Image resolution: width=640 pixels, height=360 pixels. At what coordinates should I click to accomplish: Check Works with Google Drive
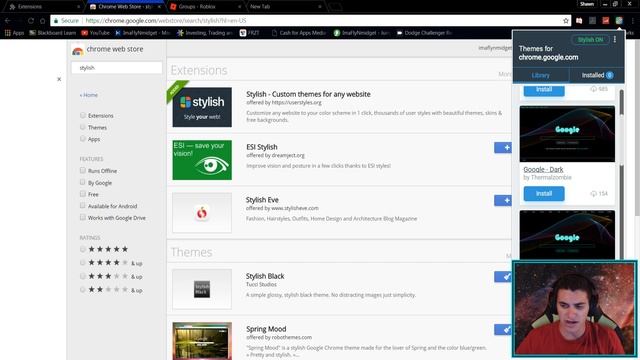tap(83, 218)
